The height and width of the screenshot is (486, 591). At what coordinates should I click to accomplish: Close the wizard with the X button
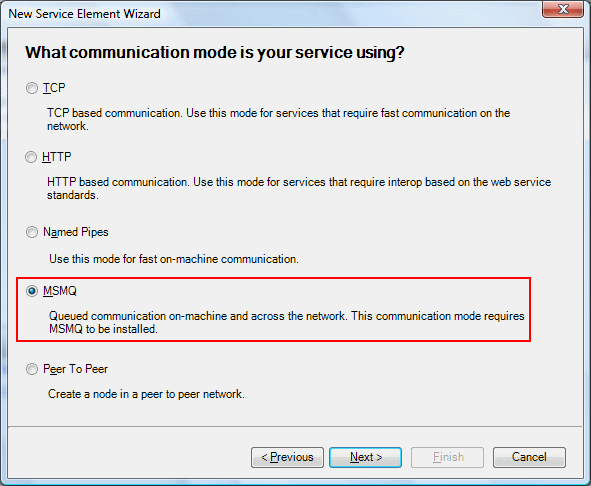(563, 9)
